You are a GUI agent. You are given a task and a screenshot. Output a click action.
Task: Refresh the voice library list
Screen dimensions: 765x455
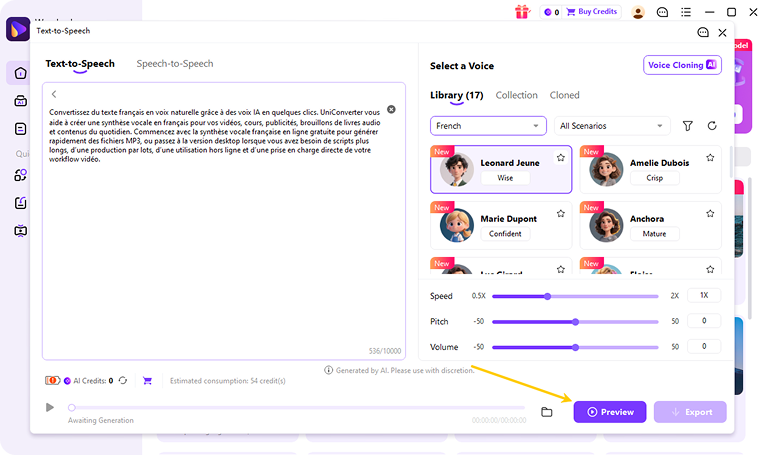(x=712, y=126)
